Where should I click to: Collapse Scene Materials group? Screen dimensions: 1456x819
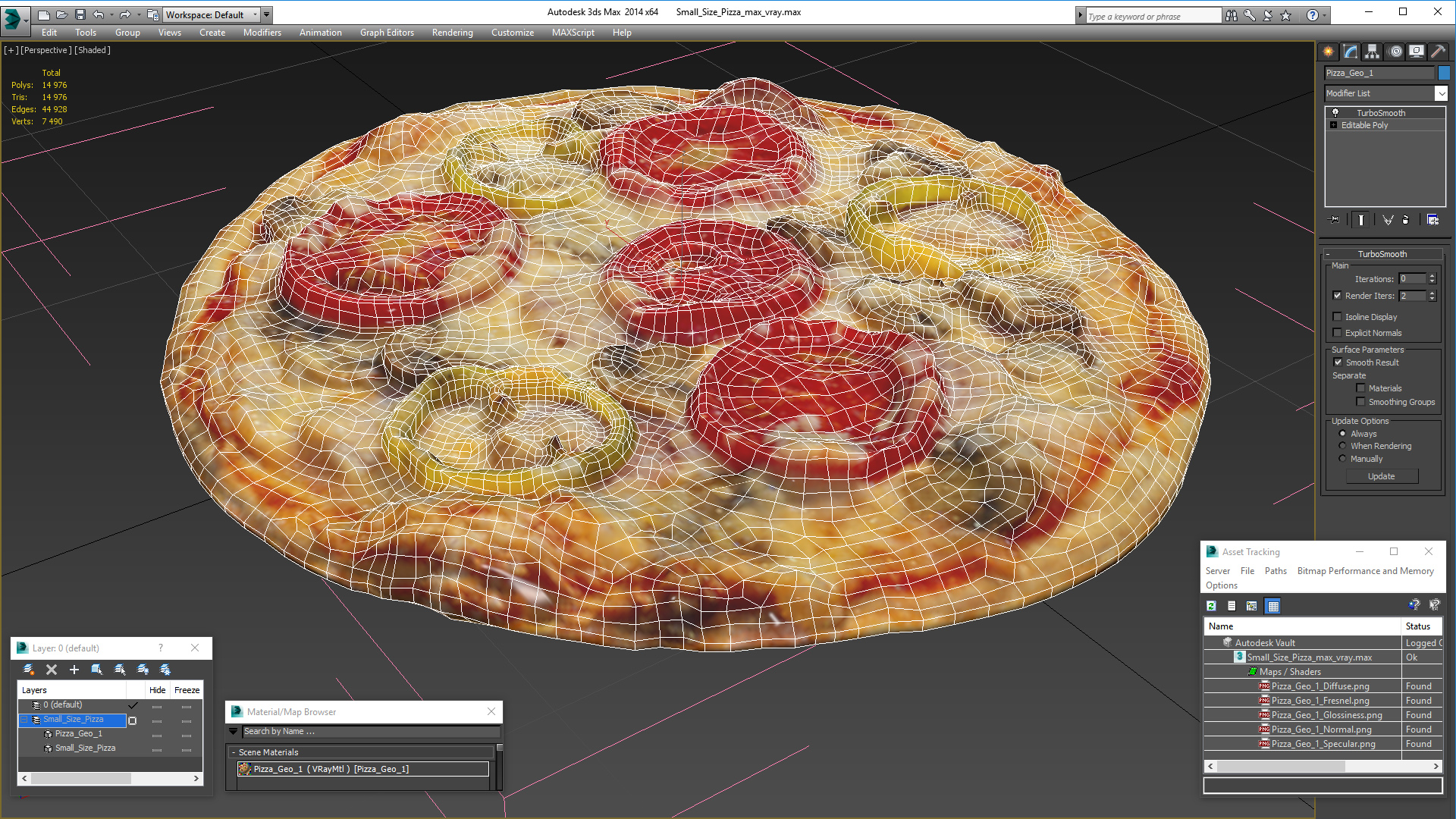click(x=234, y=752)
